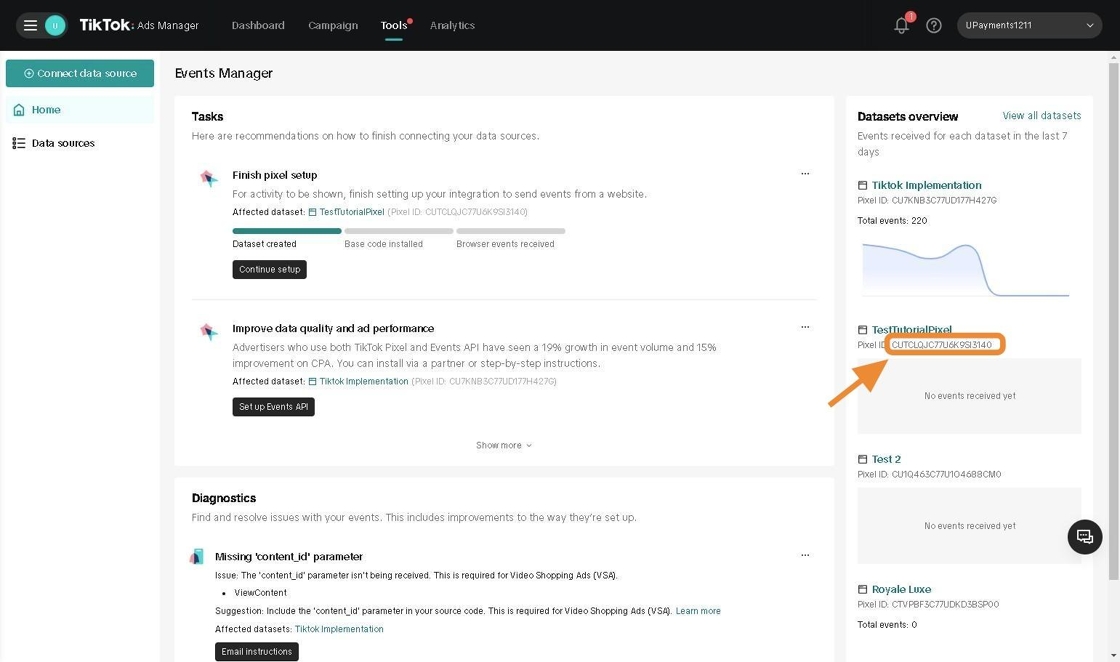Screen dimensions: 1120x662
Task: Open View all datasets link
Action: click(x=1041, y=116)
